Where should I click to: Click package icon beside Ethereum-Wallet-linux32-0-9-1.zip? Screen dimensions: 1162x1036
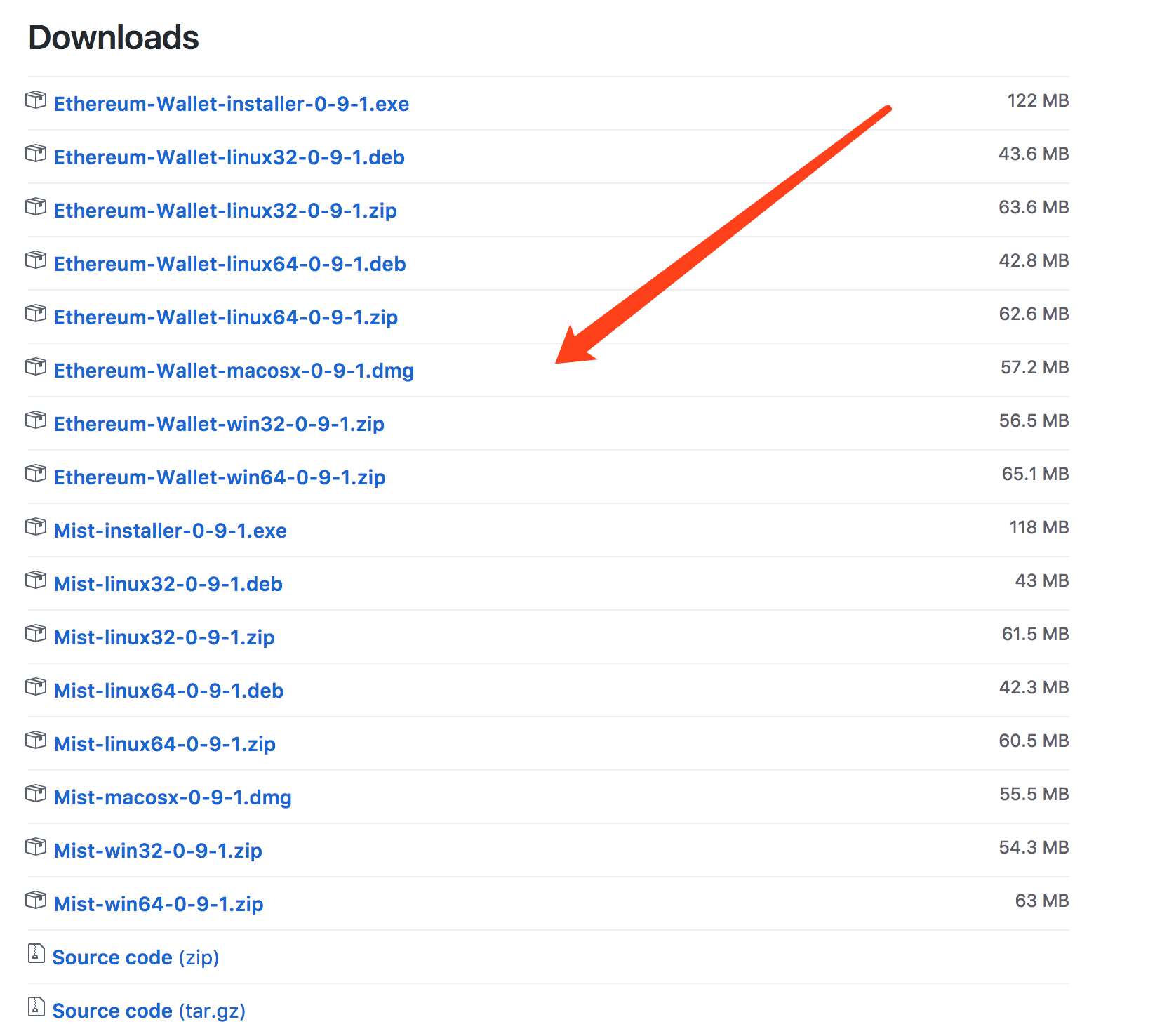[x=36, y=206]
